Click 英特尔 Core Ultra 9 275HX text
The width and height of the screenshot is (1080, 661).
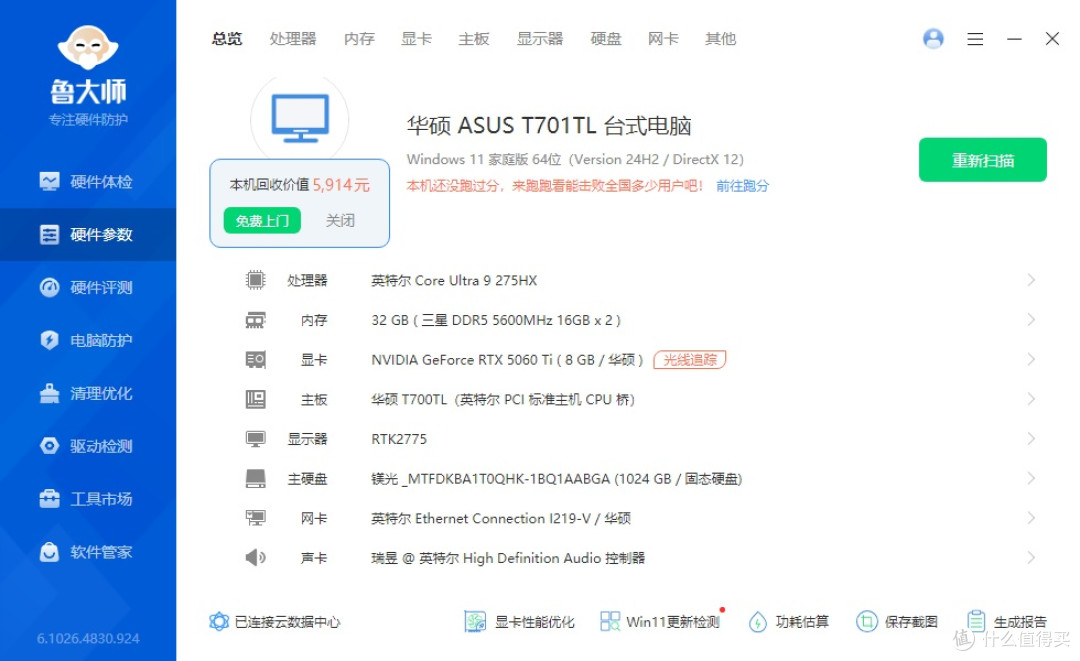(x=454, y=280)
